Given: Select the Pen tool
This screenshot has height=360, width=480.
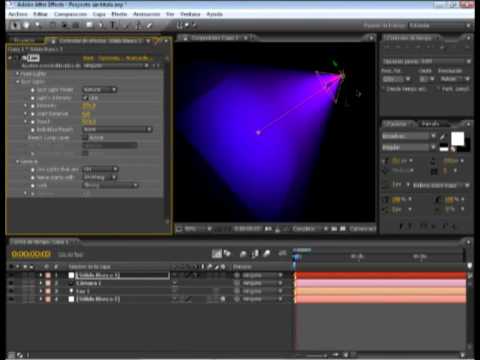Looking at the screenshot, I should point(101,25).
